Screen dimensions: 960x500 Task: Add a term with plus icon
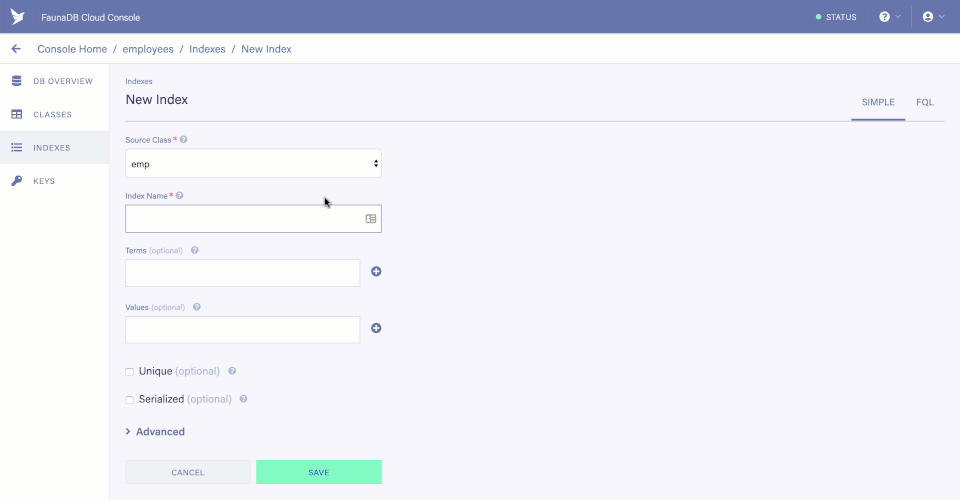point(376,271)
